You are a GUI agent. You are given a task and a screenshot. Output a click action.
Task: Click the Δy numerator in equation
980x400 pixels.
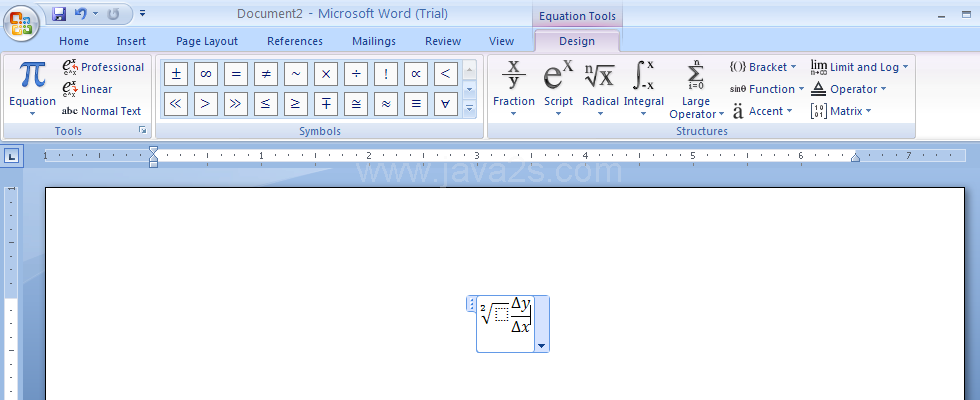pyautogui.click(x=521, y=304)
